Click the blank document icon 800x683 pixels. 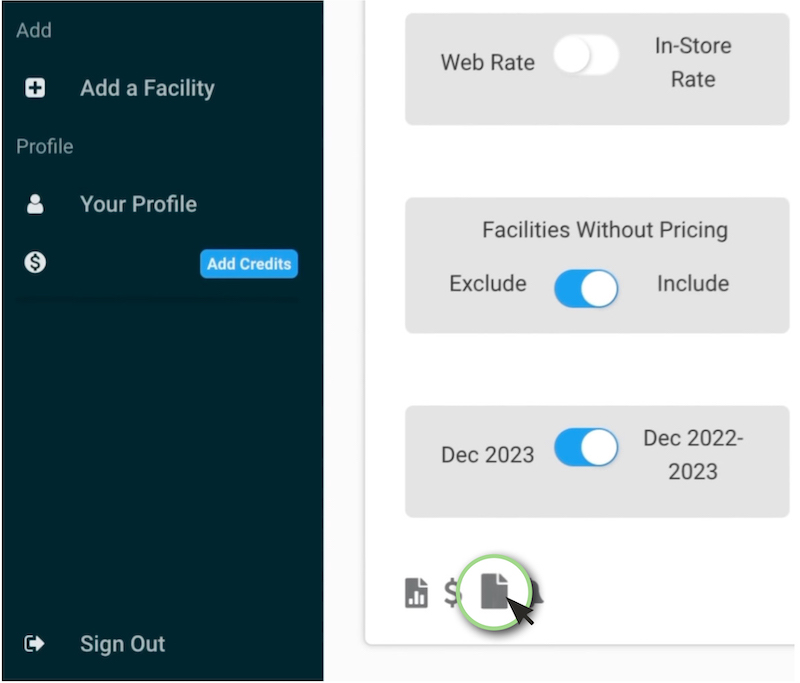coord(494,591)
